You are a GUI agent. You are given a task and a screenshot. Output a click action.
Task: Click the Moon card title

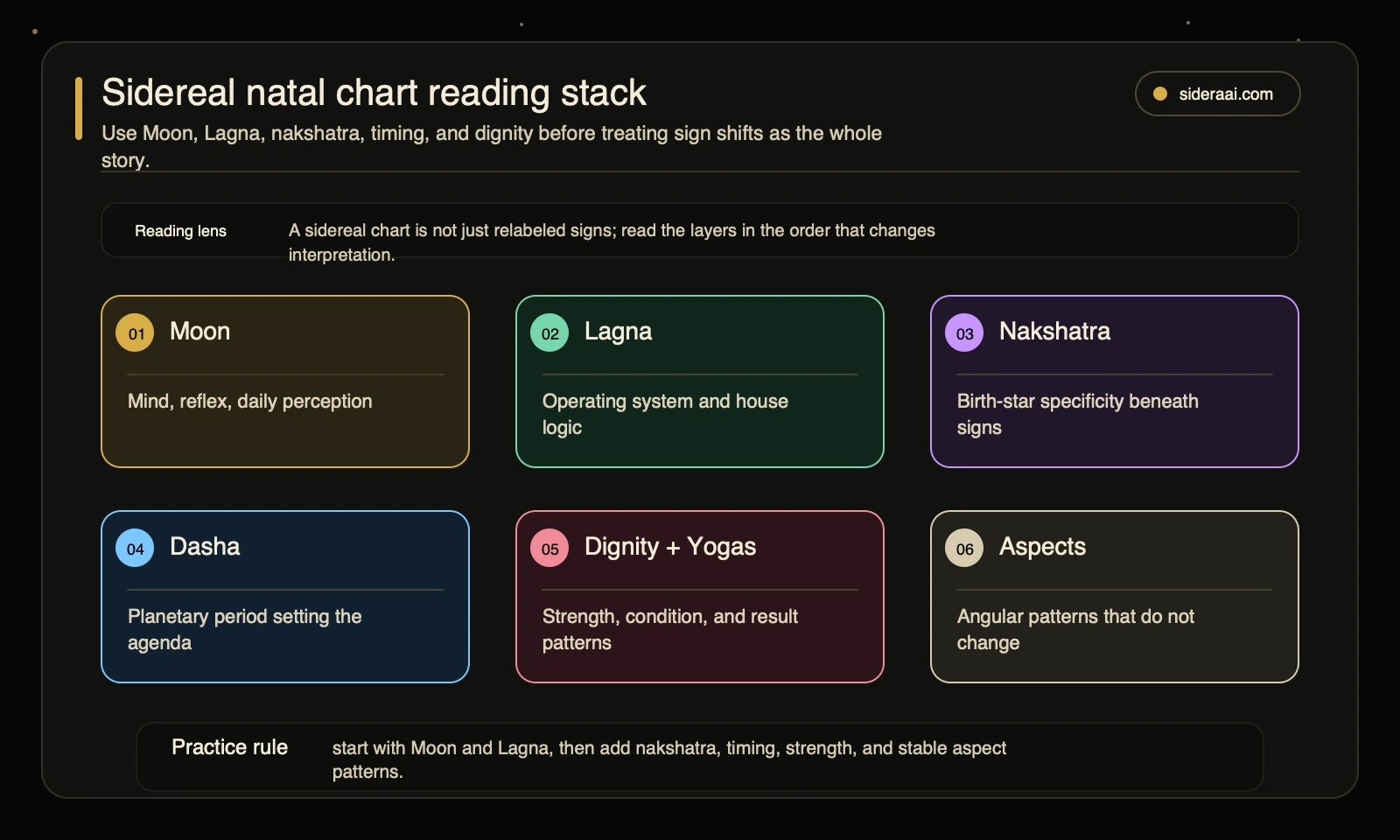[199, 332]
